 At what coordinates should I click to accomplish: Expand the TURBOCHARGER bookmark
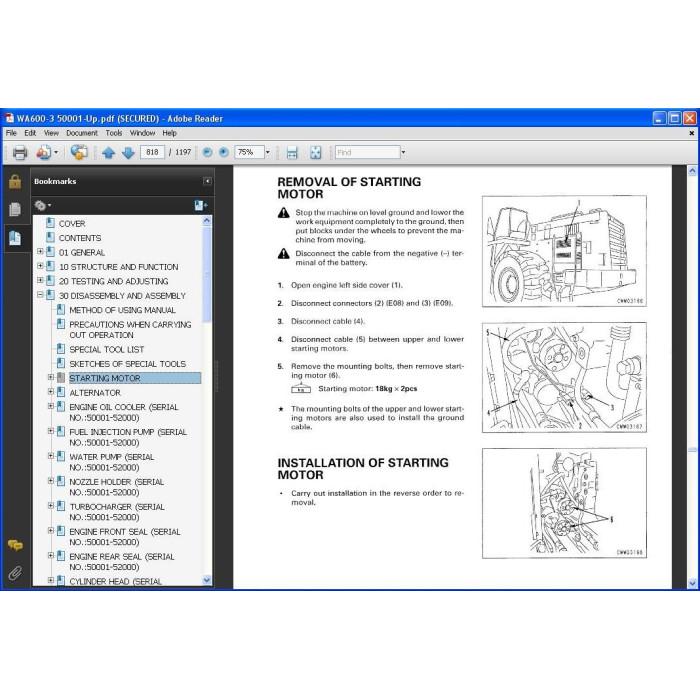(51, 506)
